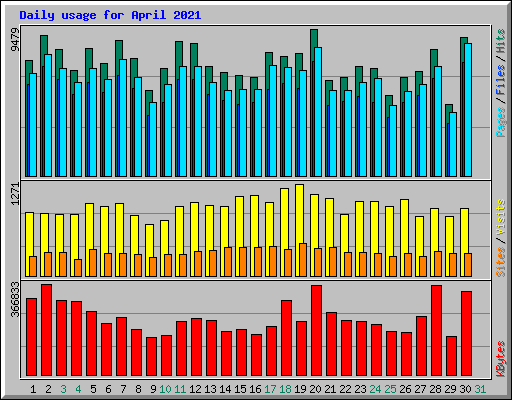This screenshot has height=400, width=512.
Task: Click the Visits legend label
Action: click(x=501, y=217)
